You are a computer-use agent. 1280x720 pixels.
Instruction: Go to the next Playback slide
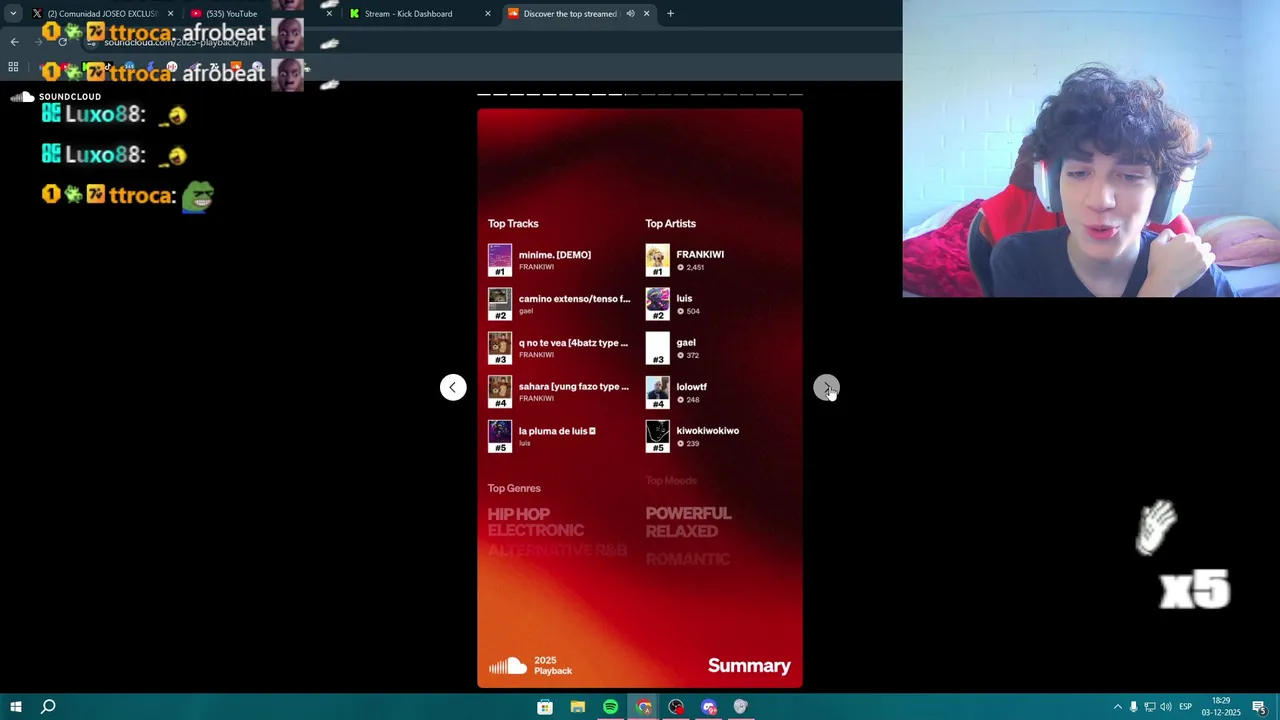[x=826, y=388]
